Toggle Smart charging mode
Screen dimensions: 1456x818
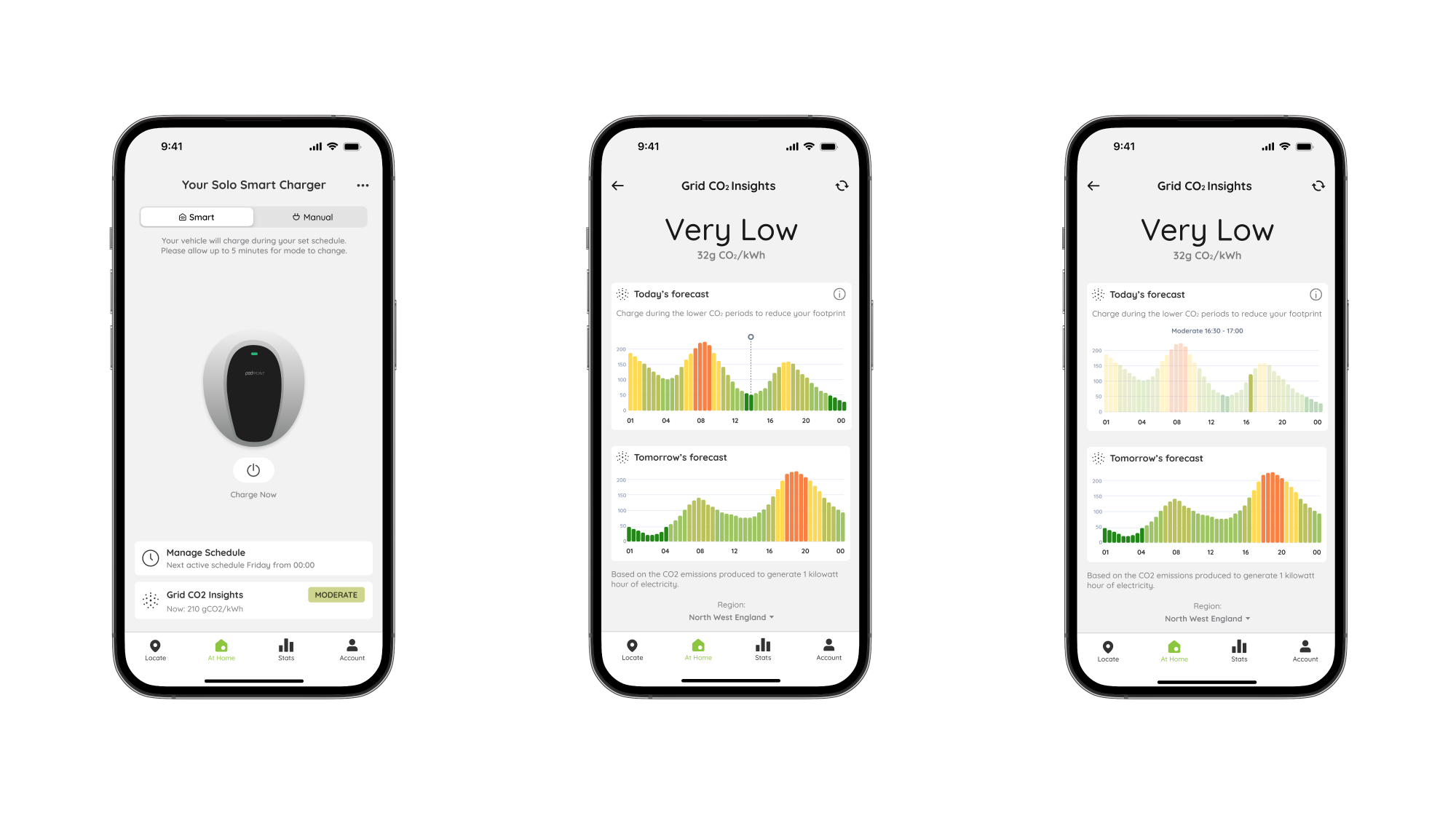[197, 216]
